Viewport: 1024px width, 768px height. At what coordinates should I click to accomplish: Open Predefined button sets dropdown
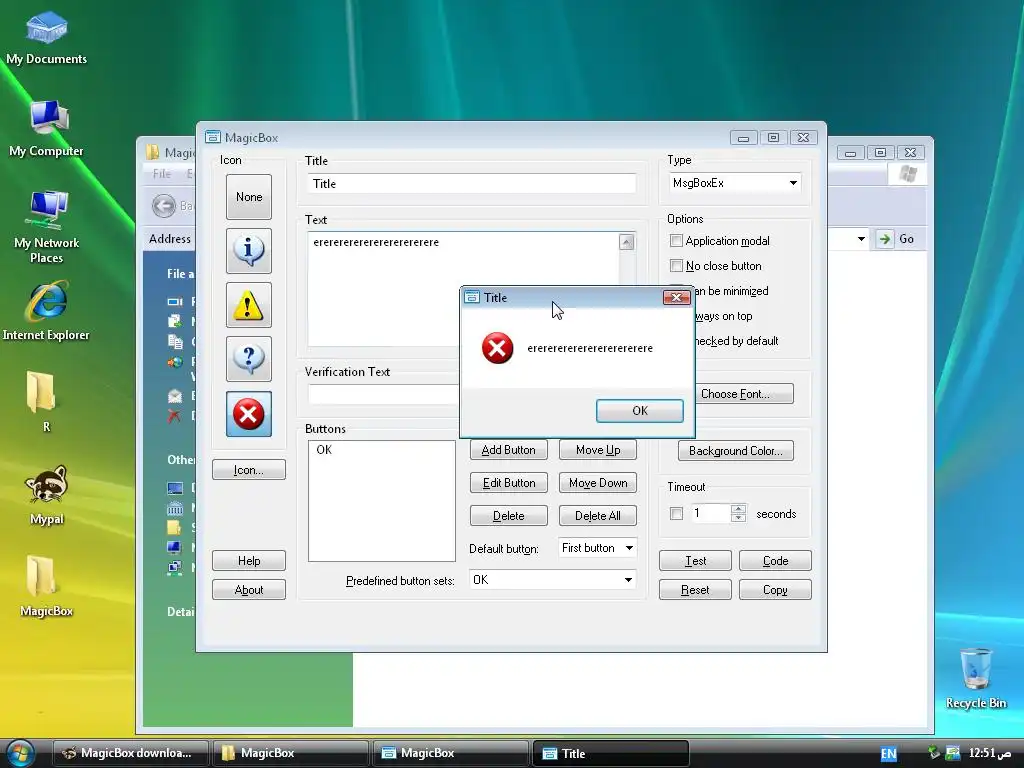(x=628, y=580)
